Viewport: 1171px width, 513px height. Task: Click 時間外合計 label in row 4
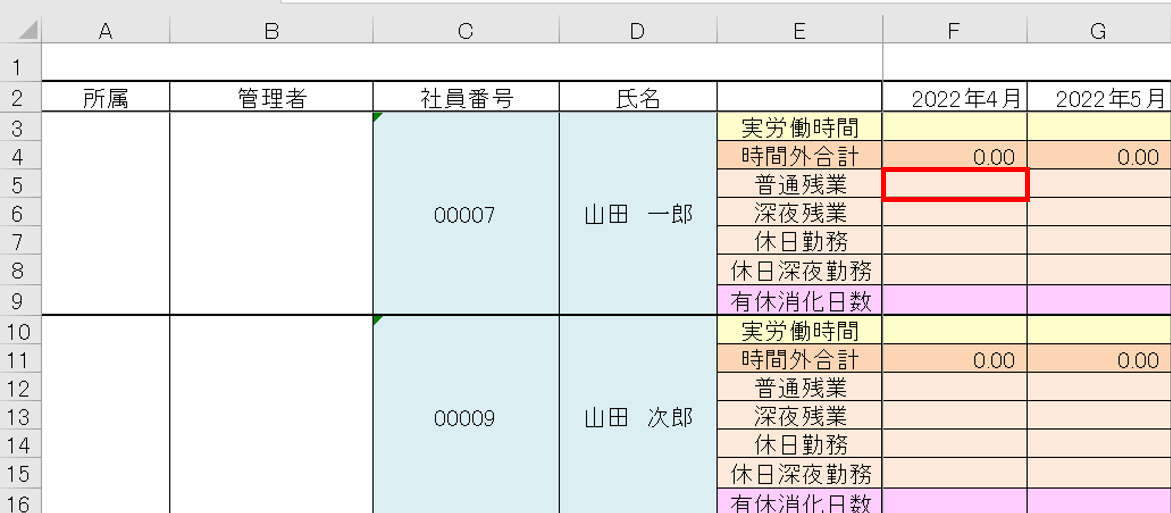[799, 156]
